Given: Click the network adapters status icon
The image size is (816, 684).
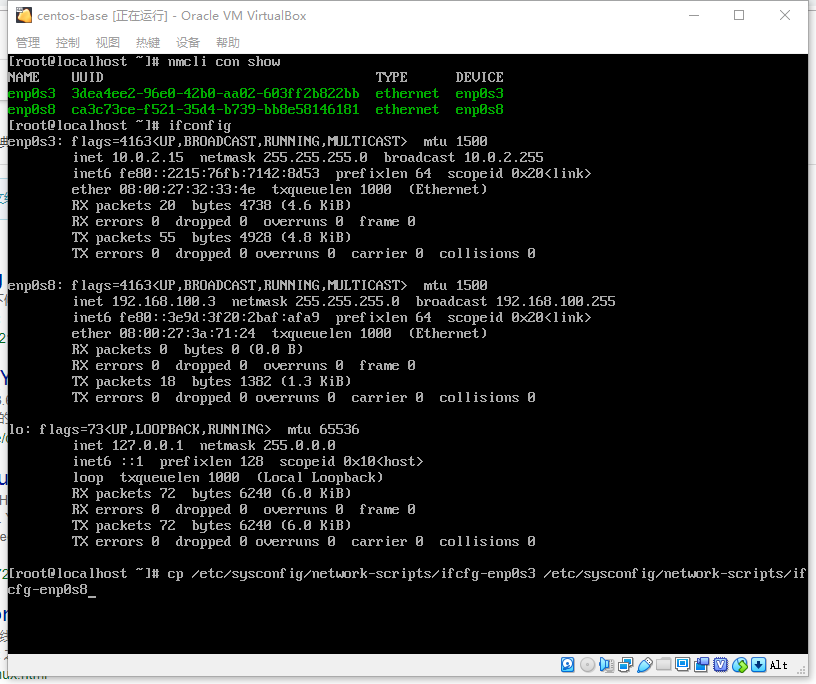Looking at the screenshot, I should tap(625, 665).
